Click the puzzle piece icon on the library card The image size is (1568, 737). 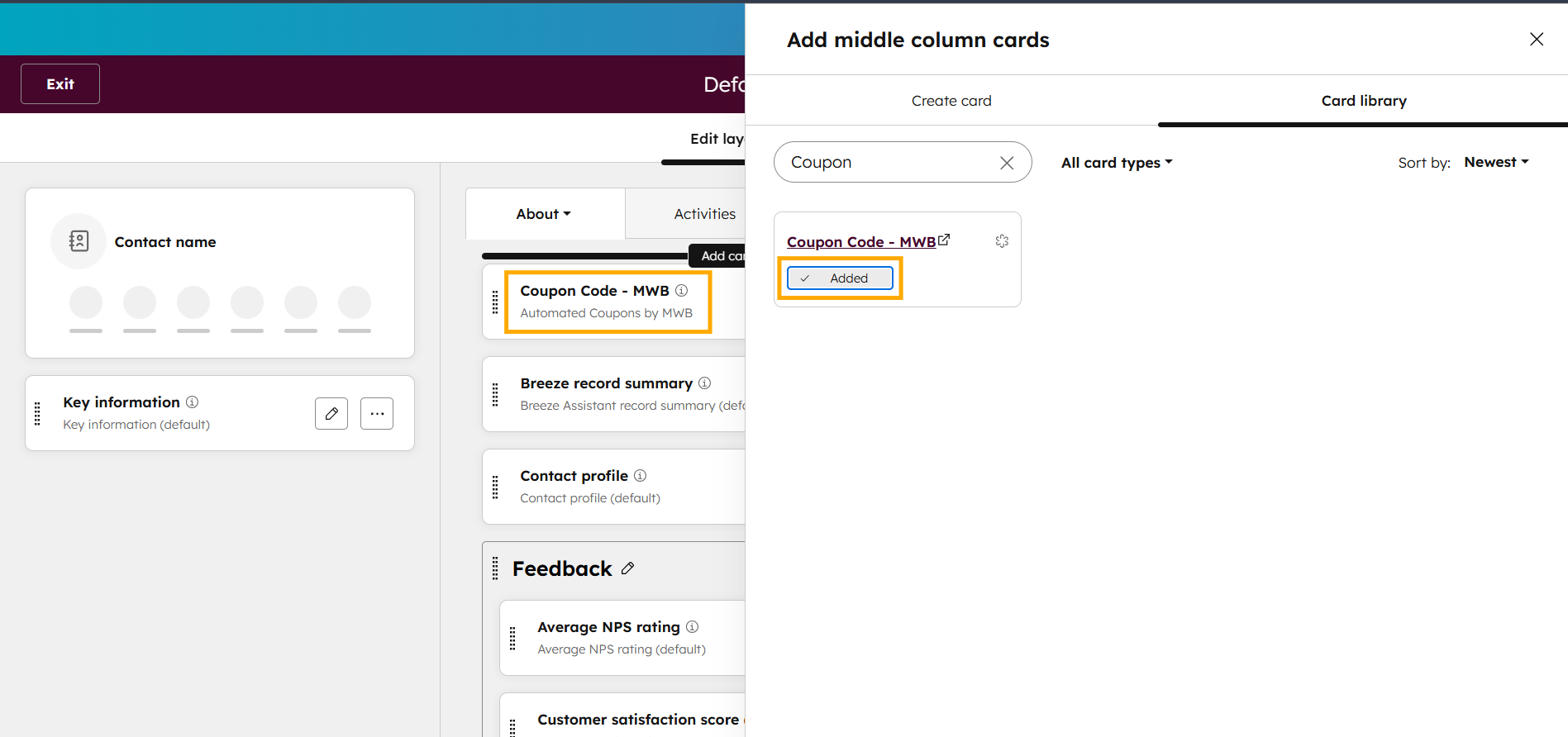tap(1001, 241)
